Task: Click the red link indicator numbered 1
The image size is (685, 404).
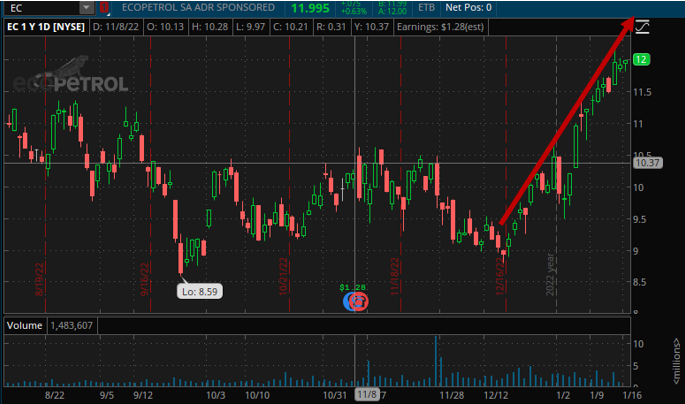Action: pos(104,7)
